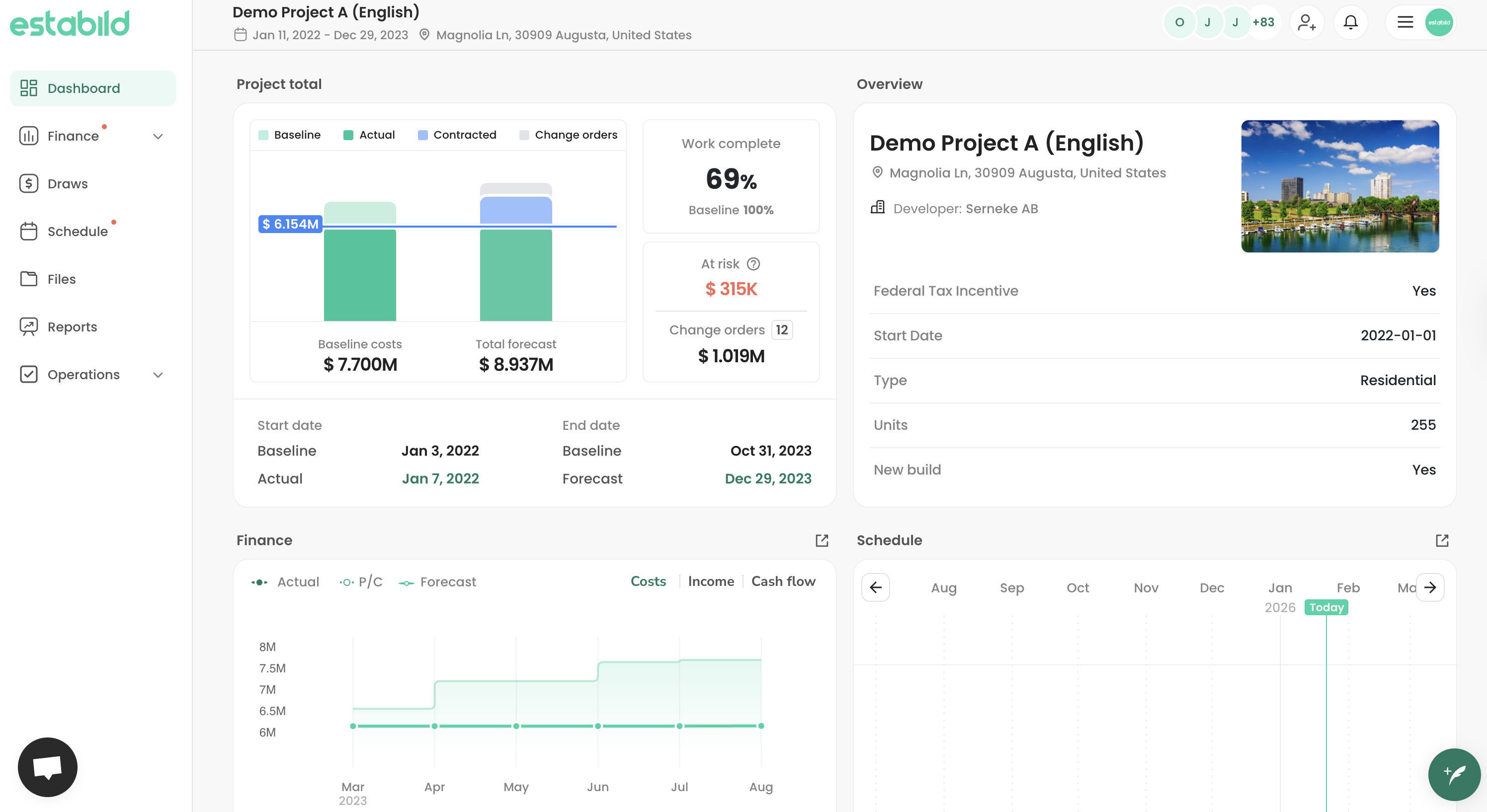
Task: Expand the Finance sidebar menu
Action: coord(158,136)
